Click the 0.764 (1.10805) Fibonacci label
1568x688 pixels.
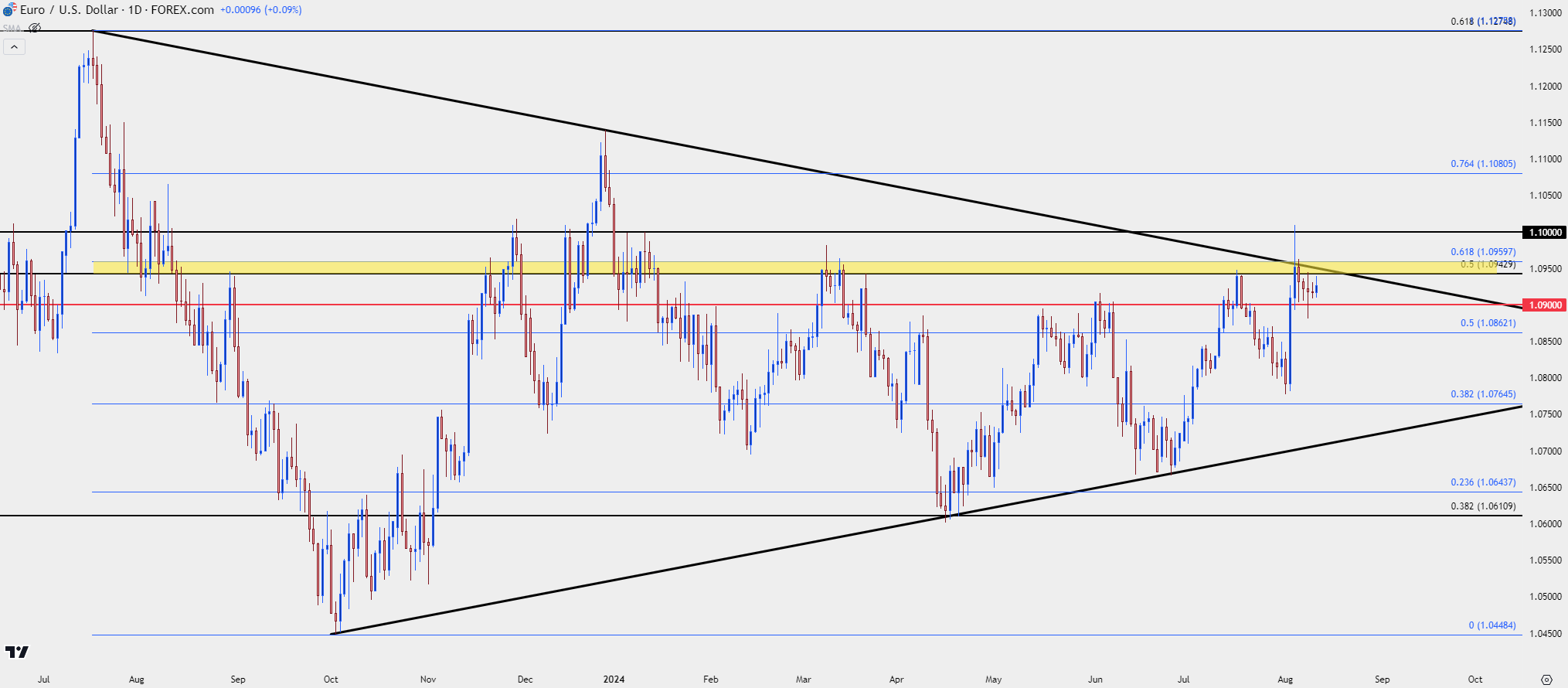point(1483,164)
